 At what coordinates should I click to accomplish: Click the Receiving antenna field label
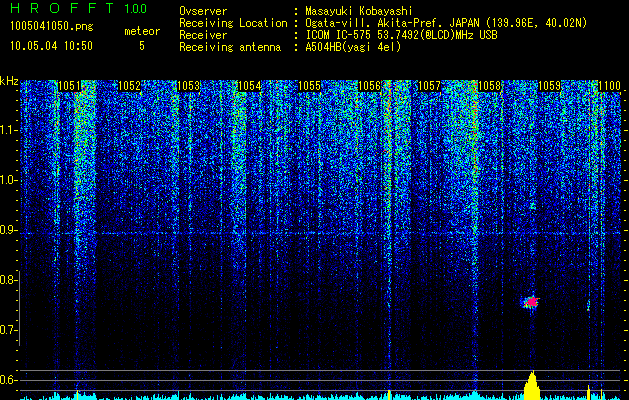pos(230,47)
